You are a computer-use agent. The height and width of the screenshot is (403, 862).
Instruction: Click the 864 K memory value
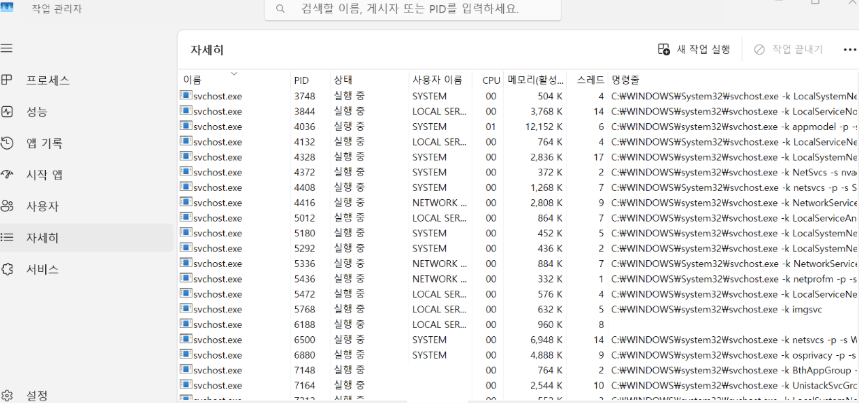click(549, 218)
